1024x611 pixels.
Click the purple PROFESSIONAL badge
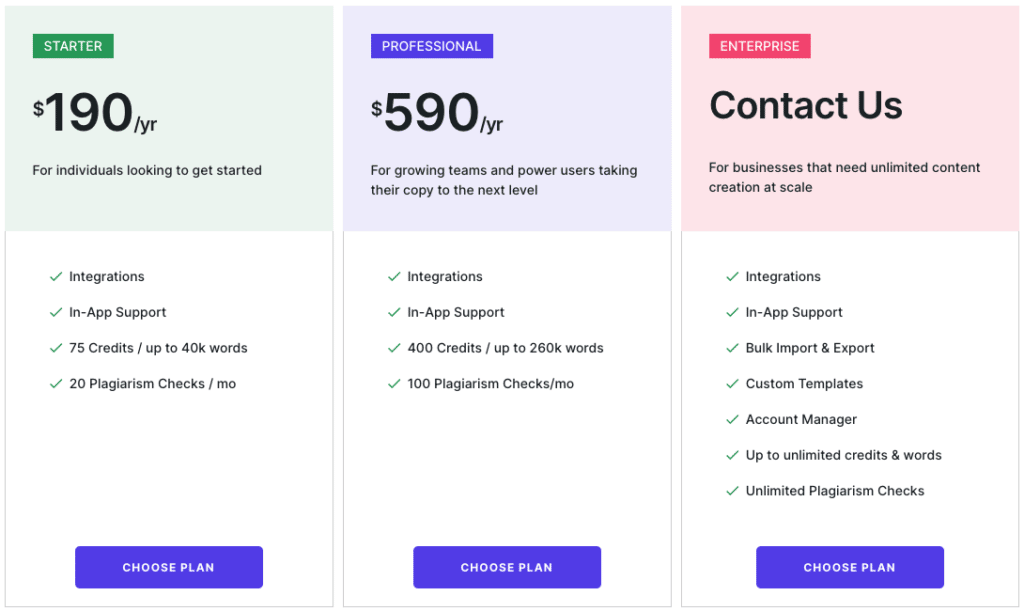click(432, 46)
